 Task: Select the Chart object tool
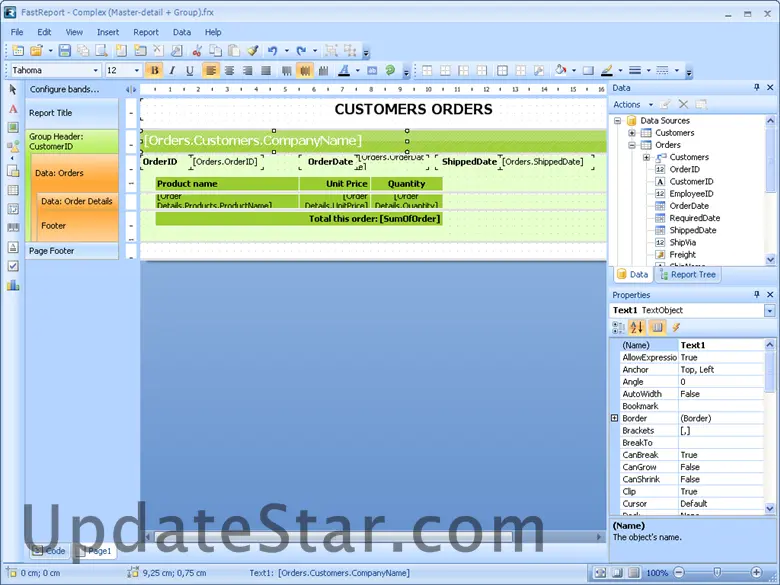pos(13,285)
